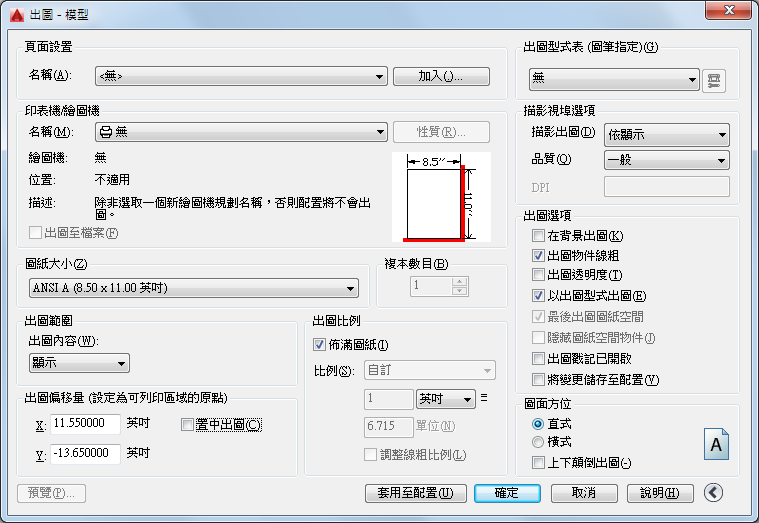Viewport: 759px width, 523px height.
Task: Click the 確定 OK button
Action: click(x=507, y=493)
